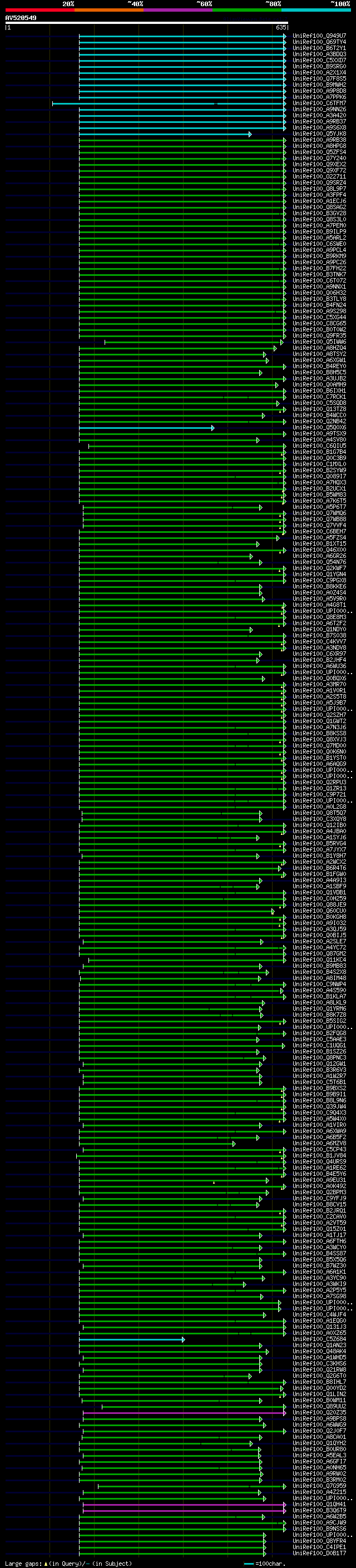
Task: Click the short cyan bar for UniRef100_C5Z684
Action: pyautogui.click(x=132, y=1339)
